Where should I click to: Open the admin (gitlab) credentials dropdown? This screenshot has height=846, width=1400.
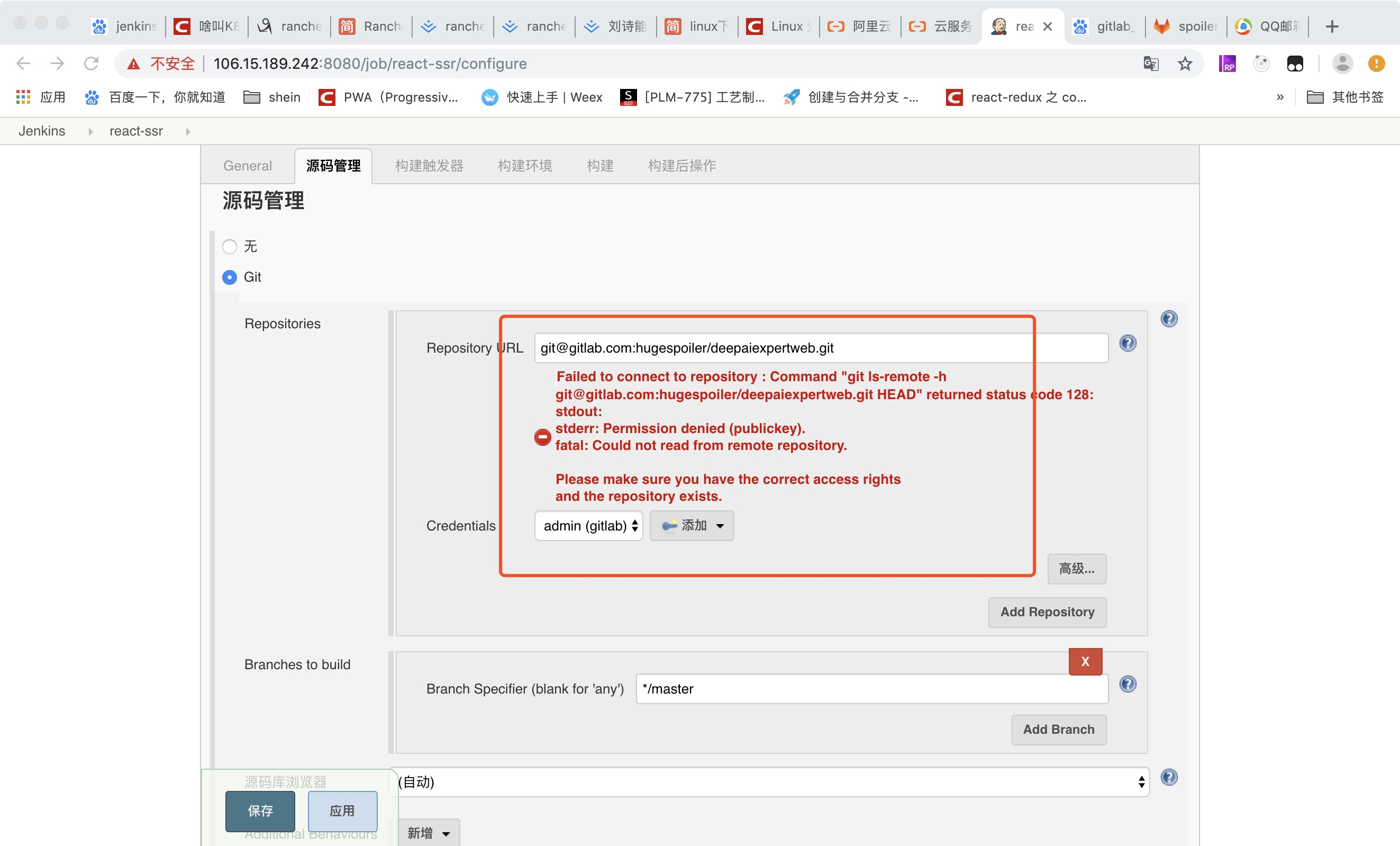click(588, 526)
